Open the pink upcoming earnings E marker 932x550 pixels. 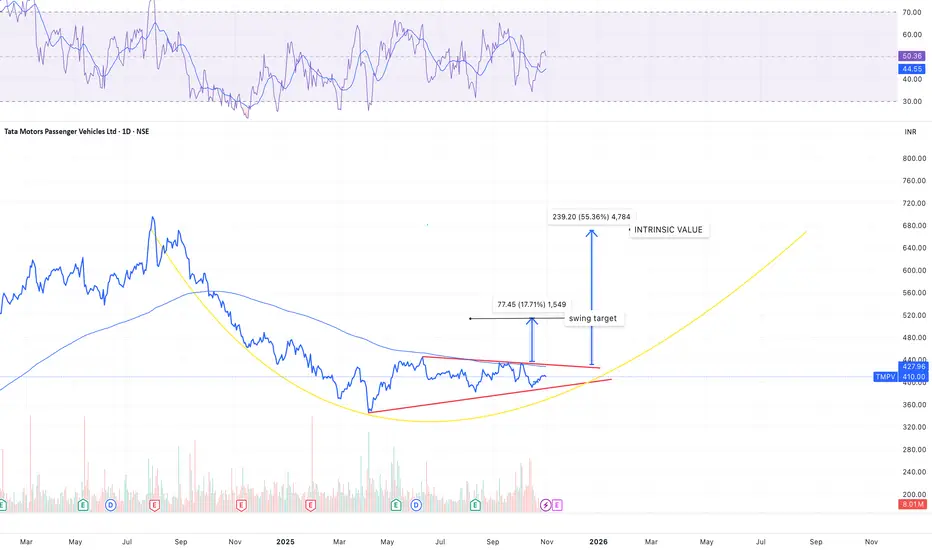tap(557, 505)
